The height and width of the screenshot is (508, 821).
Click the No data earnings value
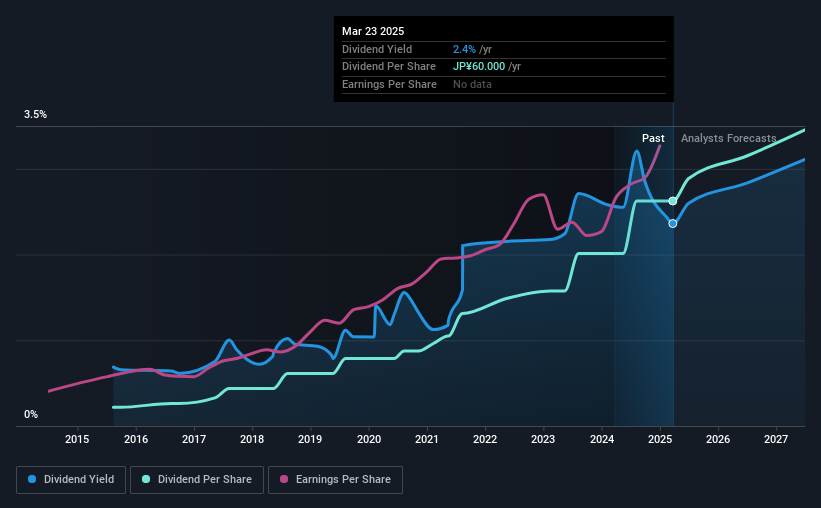click(x=472, y=84)
